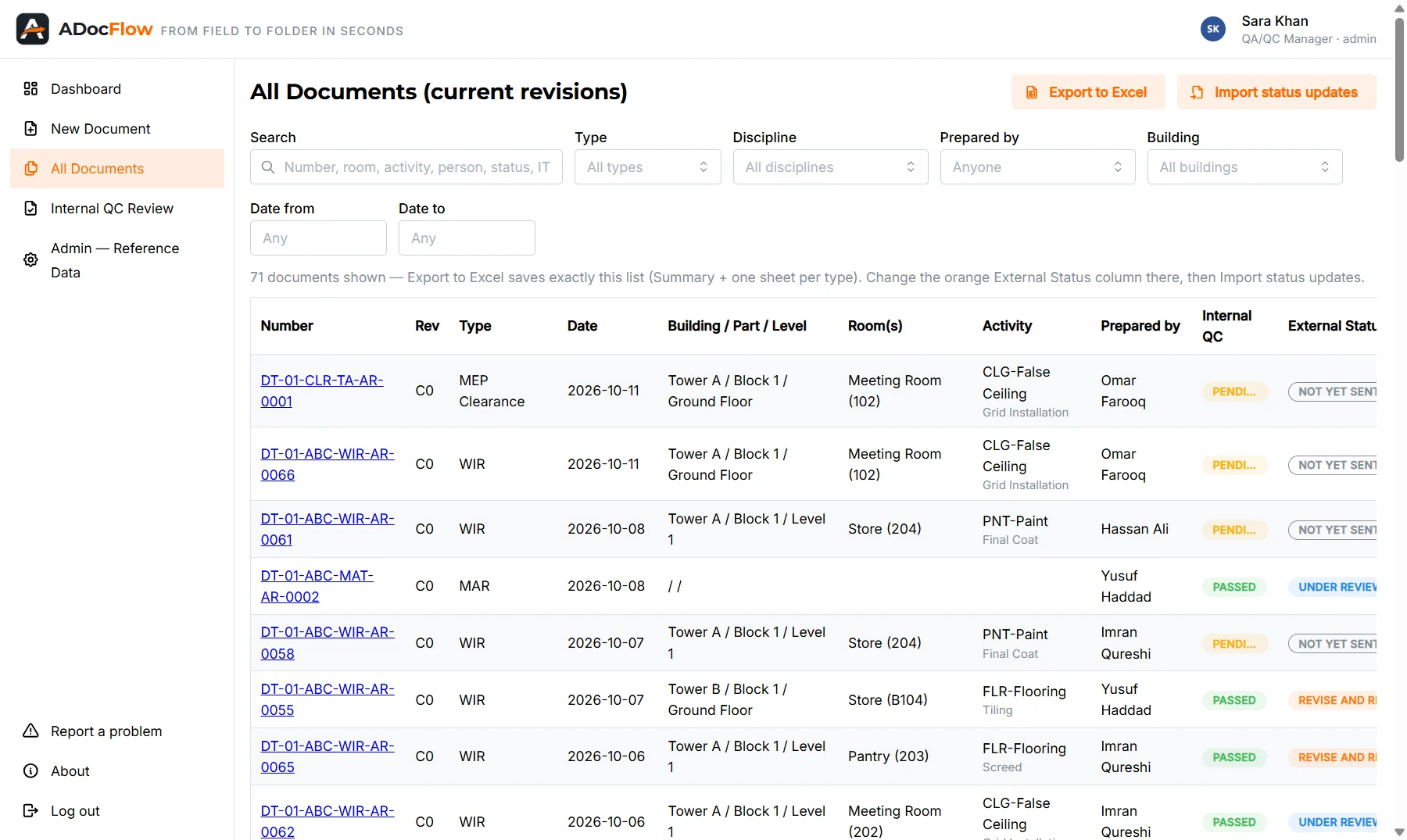Click the All Documents copy icon
Screen dimensions: 1407x840
30,168
